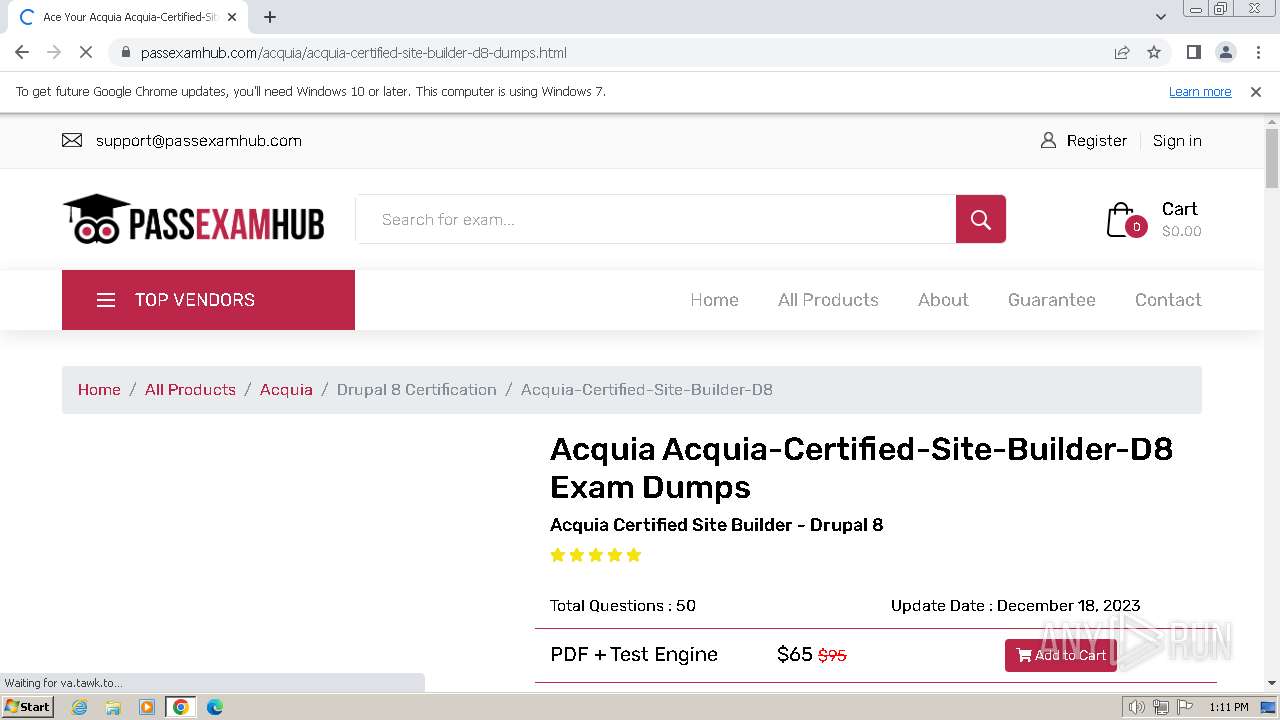
Task: Click the browser back arrow
Action: click(22, 53)
